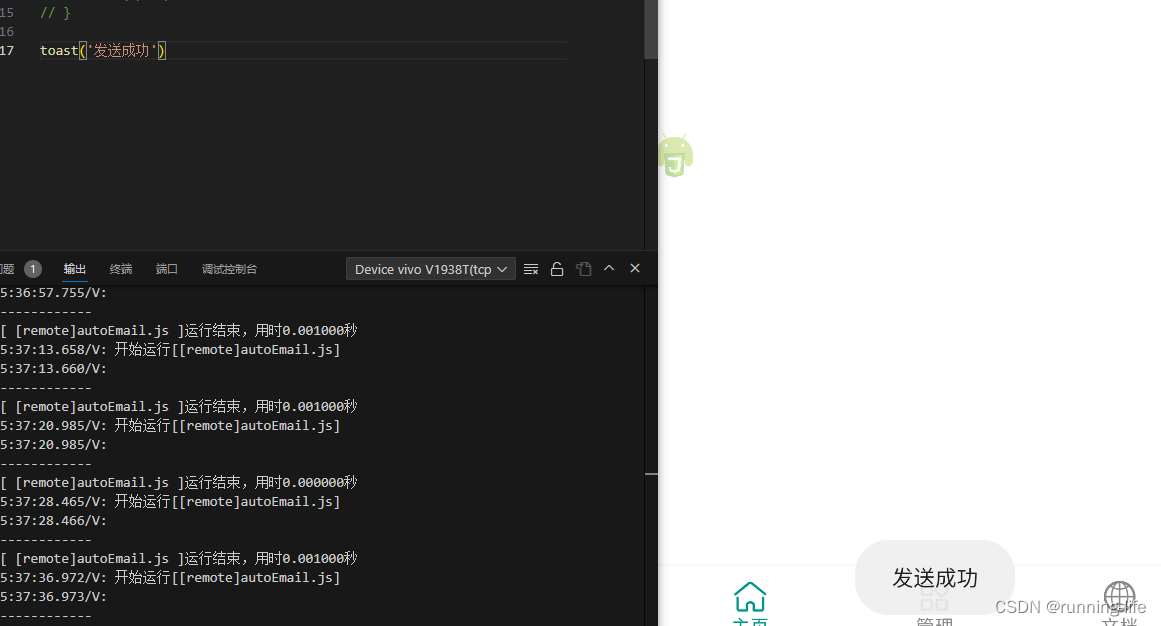The image size is (1161, 626).
Task: Tap the 管理 grid icon
Action: coord(934,597)
